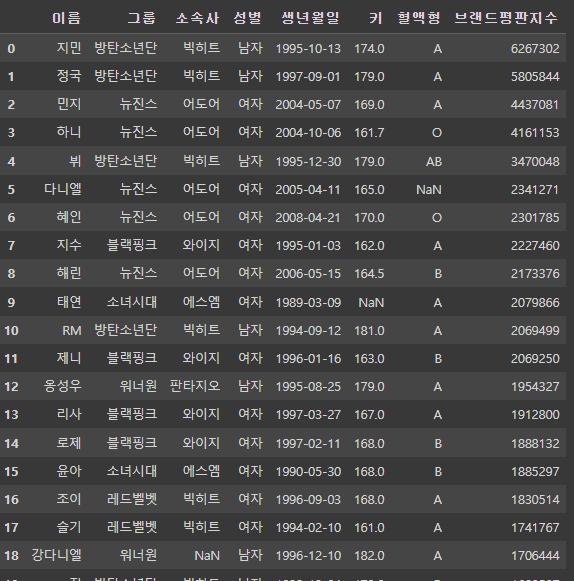
Task: Click brand index value 1912800
Action: tap(535, 415)
